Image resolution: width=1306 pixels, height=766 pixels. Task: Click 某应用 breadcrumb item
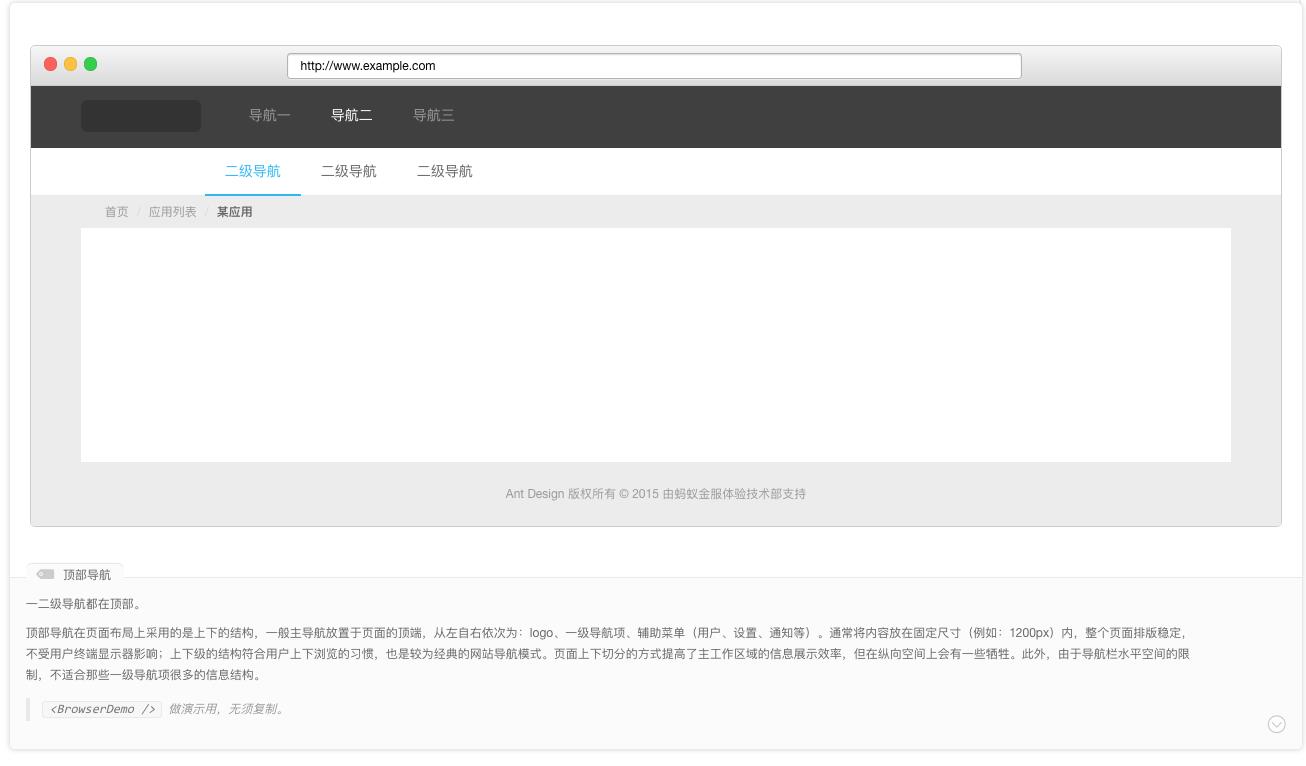pos(235,212)
